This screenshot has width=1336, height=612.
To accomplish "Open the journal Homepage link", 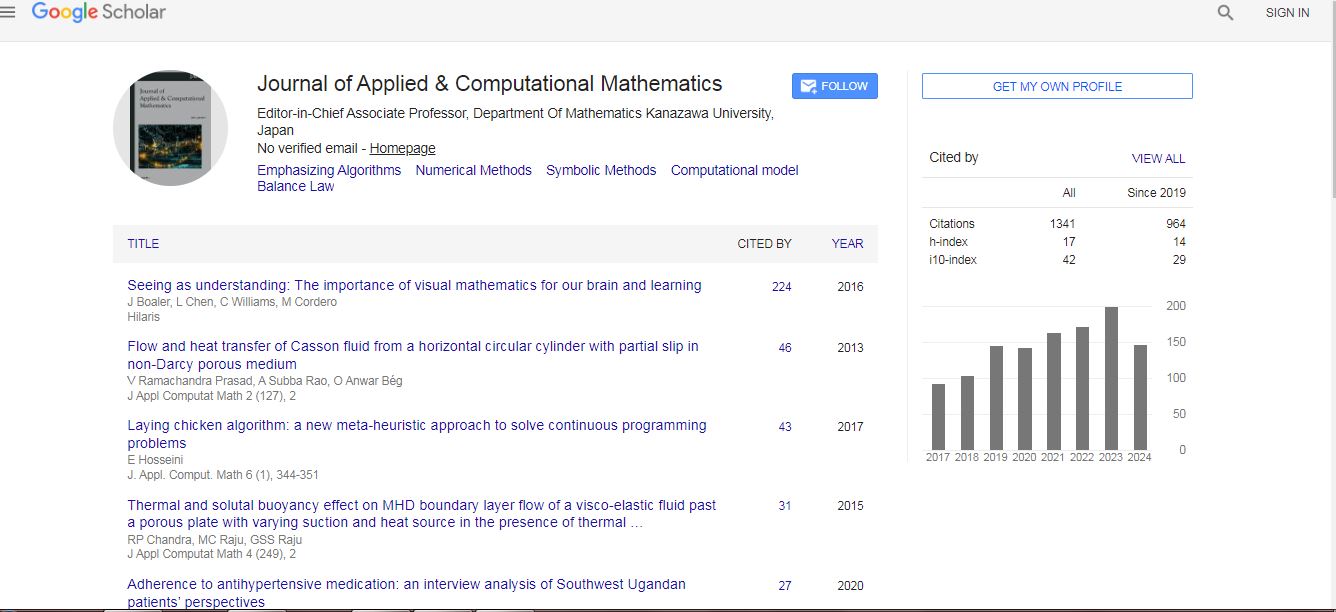I will [402, 148].
